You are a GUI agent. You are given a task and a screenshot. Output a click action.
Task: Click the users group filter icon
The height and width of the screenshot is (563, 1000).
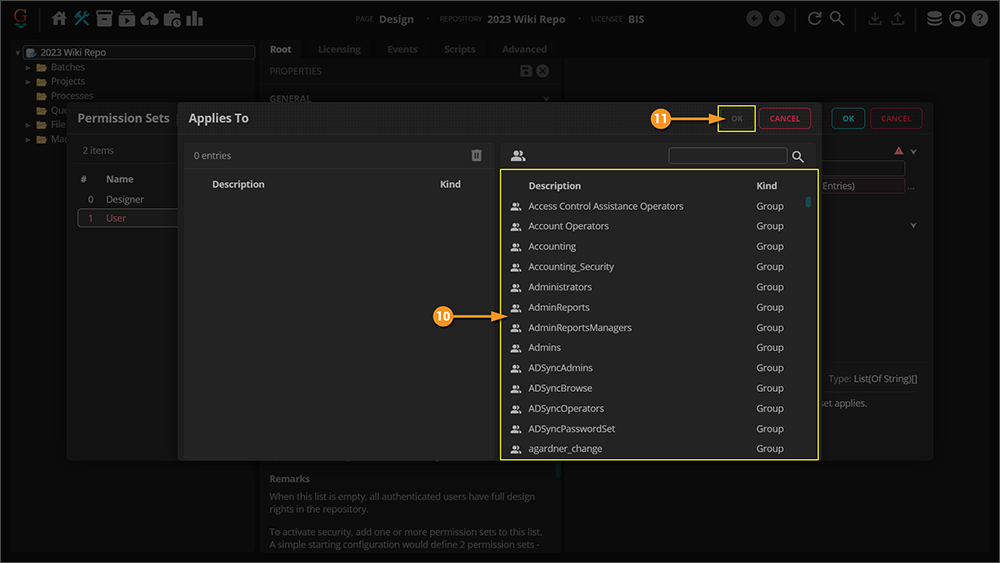tap(518, 156)
